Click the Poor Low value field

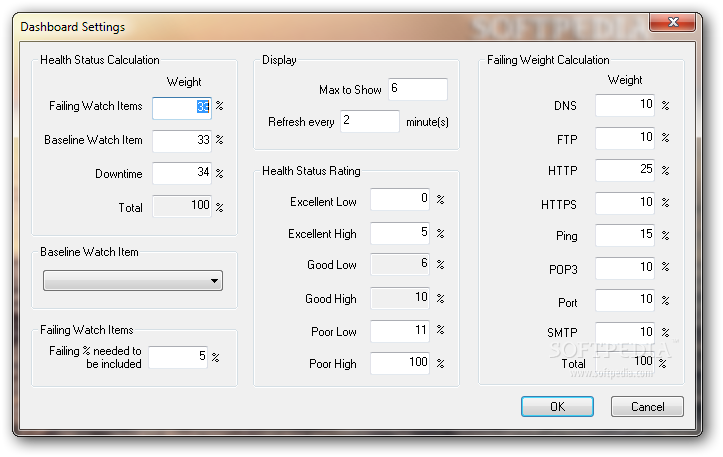(400, 331)
